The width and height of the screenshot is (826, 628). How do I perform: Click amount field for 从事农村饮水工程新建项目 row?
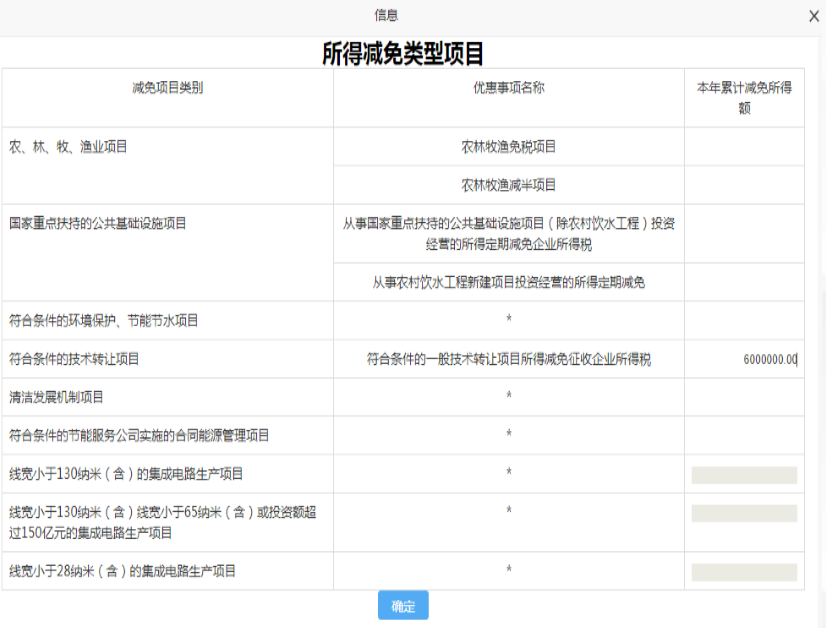click(x=744, y=282)
